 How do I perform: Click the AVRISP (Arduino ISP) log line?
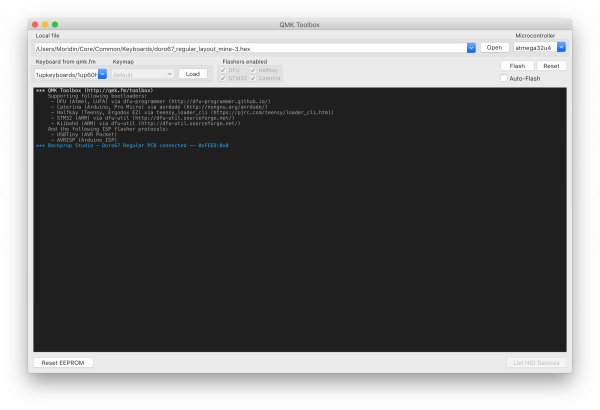[x=83, y=140]
